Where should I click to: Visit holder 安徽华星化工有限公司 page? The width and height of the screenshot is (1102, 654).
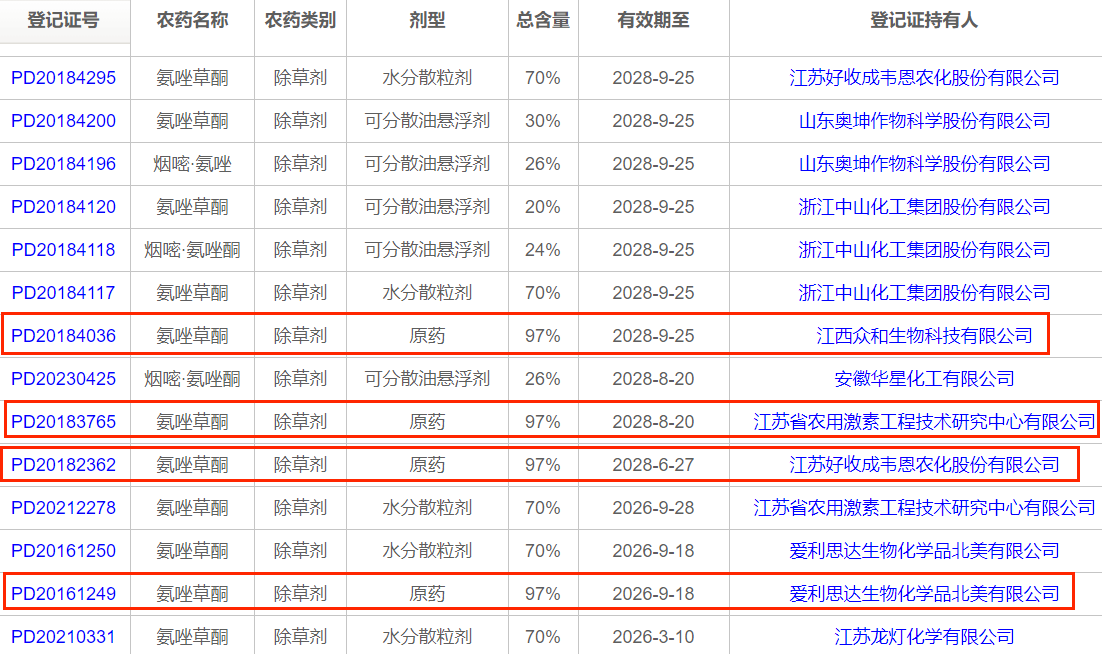(924, 379)
